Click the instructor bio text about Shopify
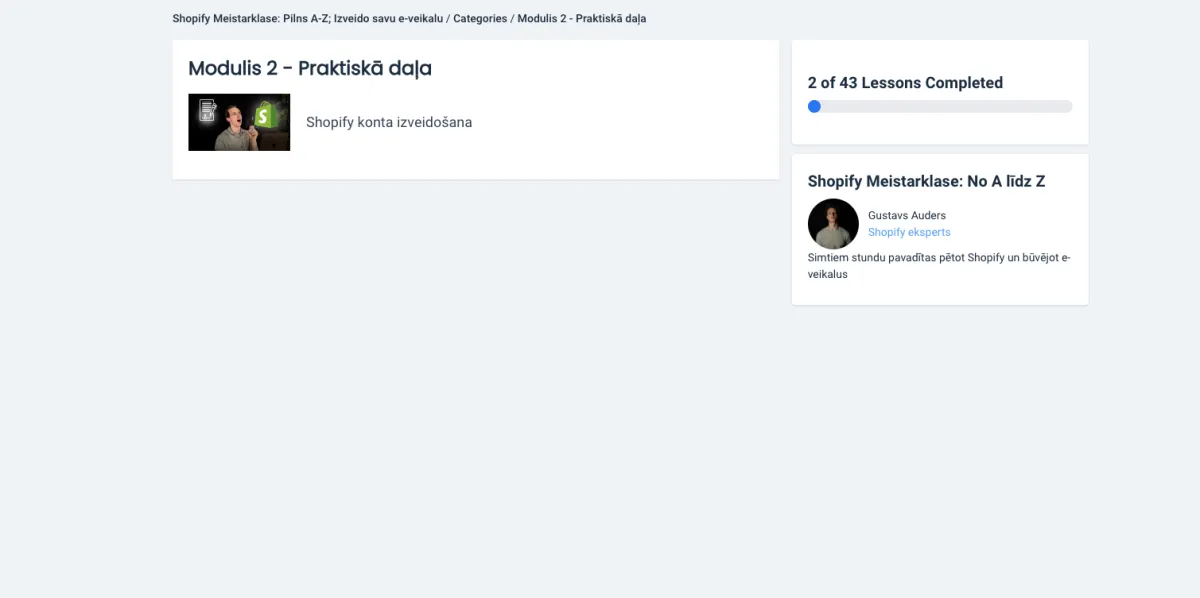 939,266
